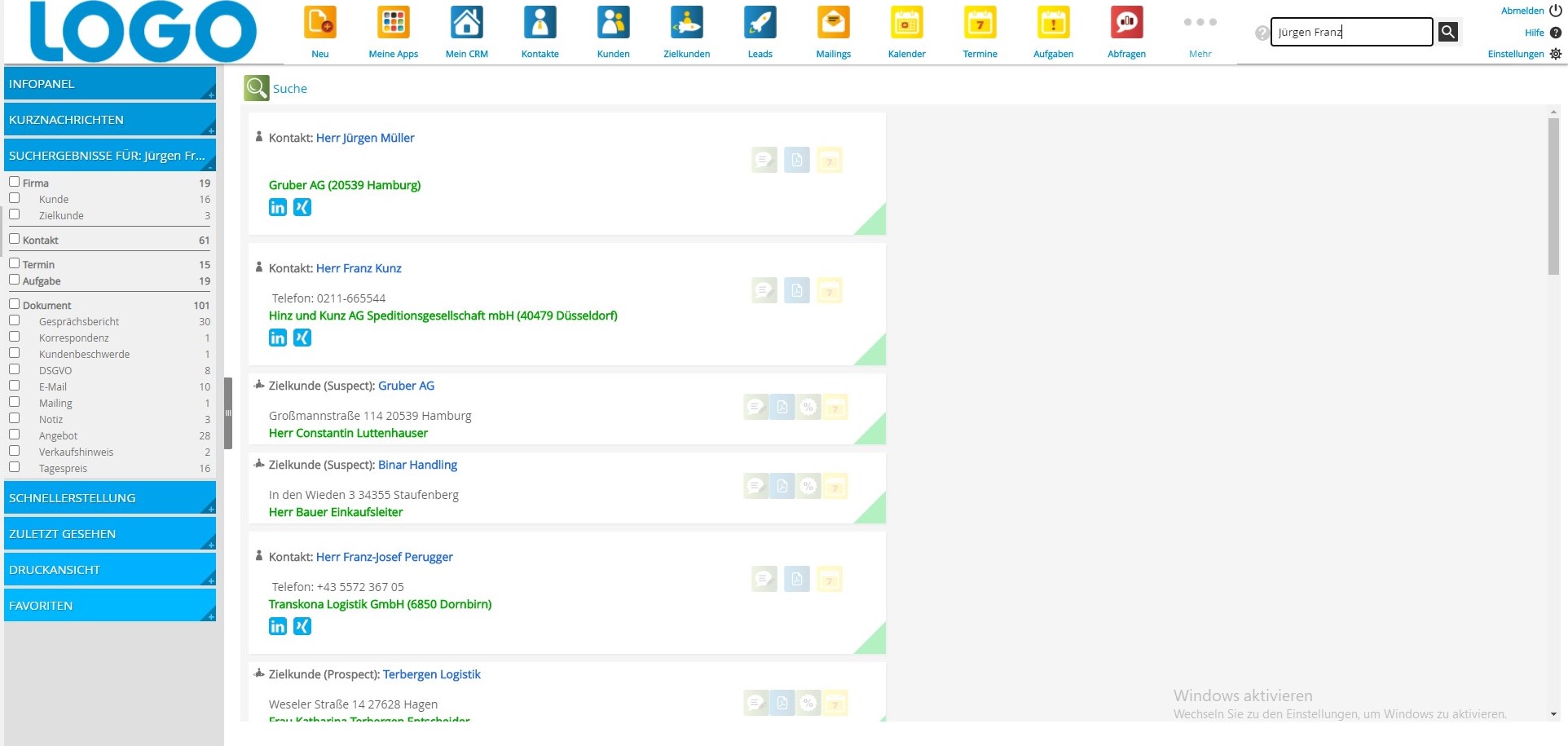Screen dimensions: 1568x746
Task: Show more apps via Mehr dots
Action: coord(1200,23)
